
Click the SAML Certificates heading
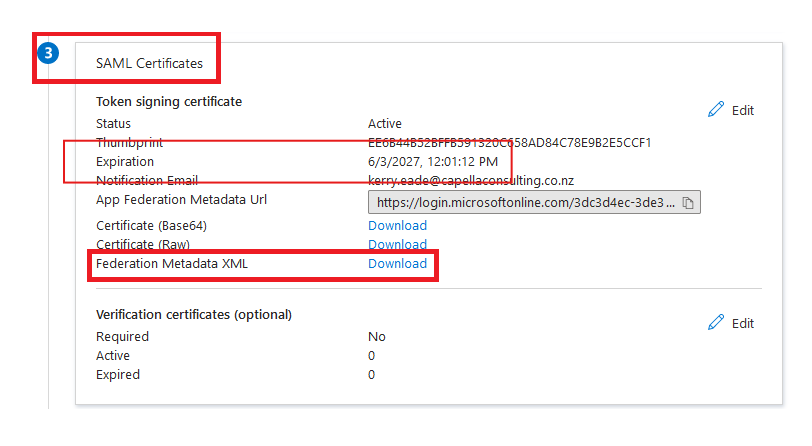coord(149,63)
